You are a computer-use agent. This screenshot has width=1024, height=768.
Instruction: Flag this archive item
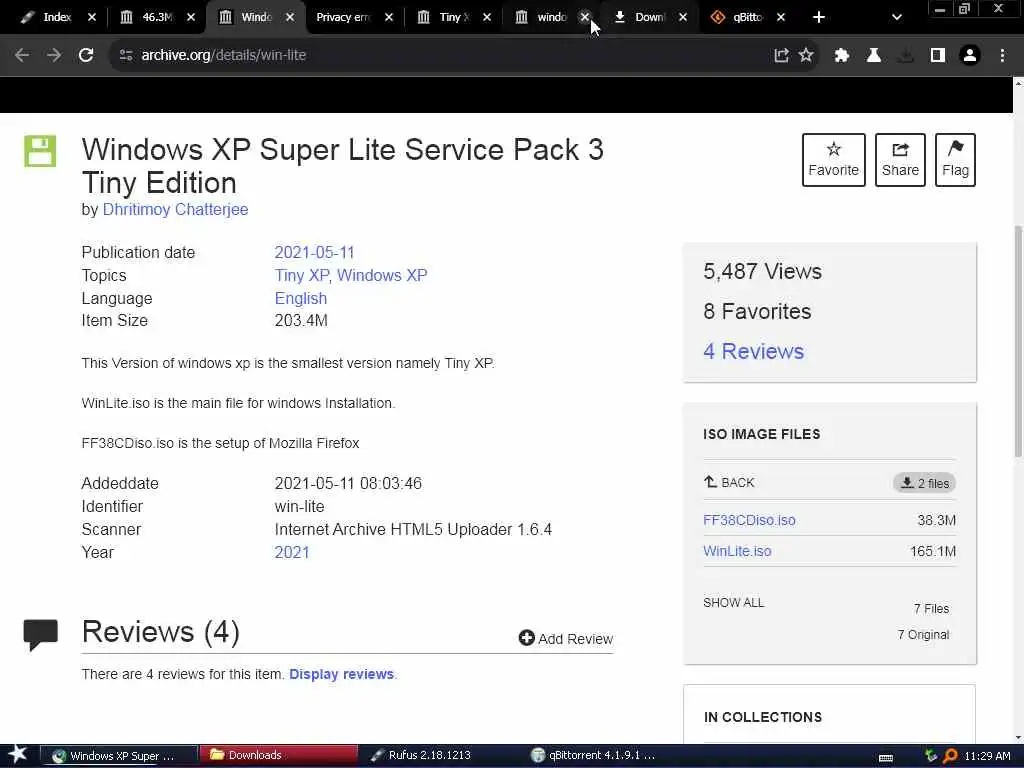pos(955,160)
